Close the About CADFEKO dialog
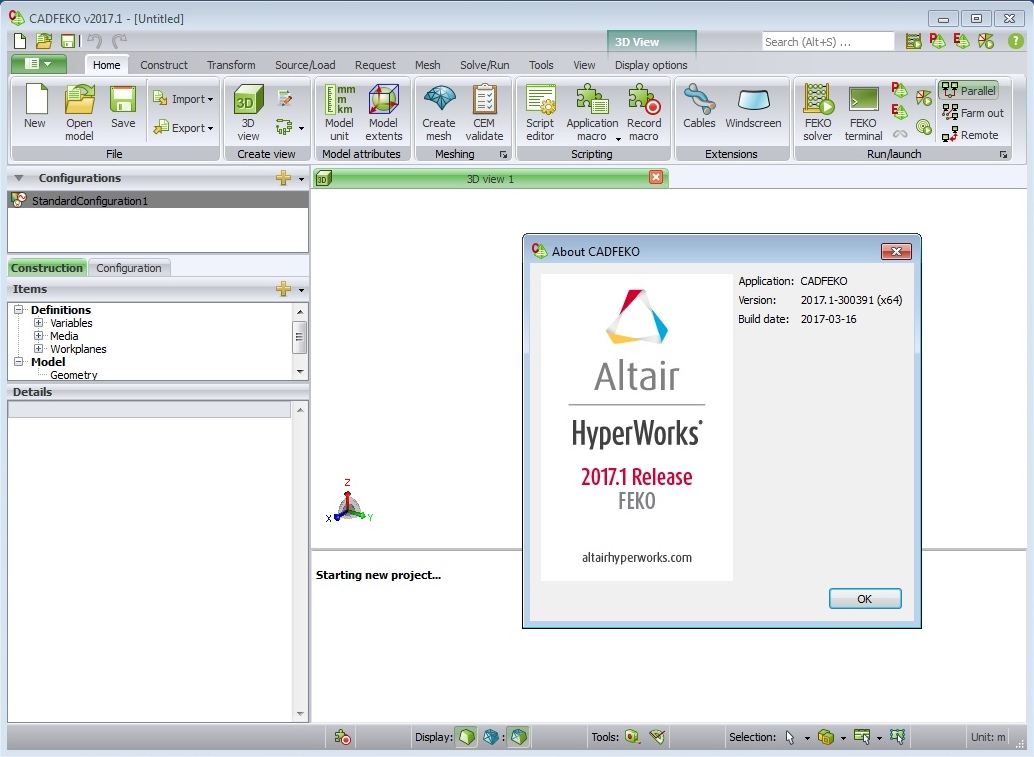The image size is (1034, 757). [x=896, y=251]
